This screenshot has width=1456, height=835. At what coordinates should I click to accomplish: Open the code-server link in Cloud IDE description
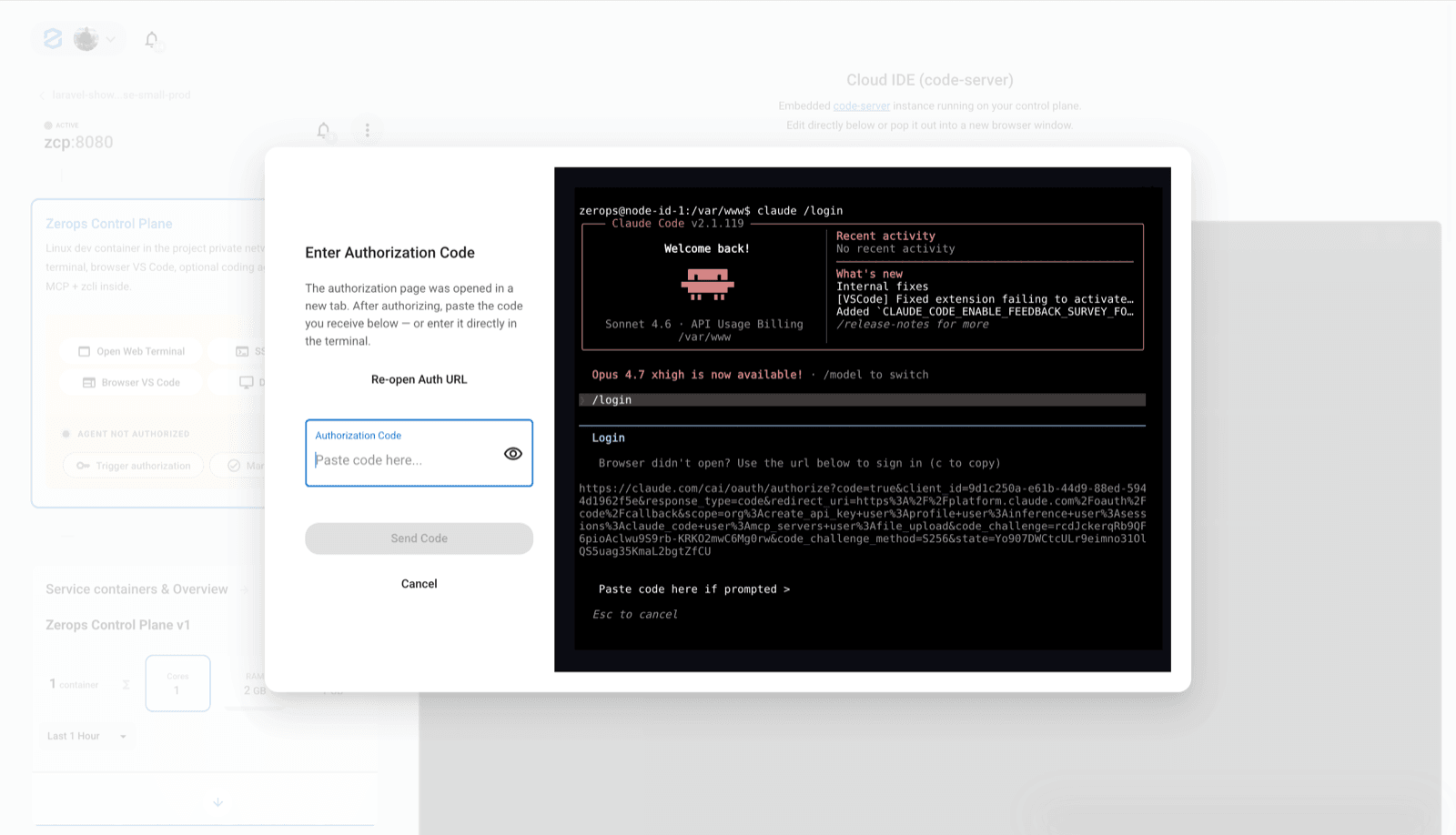coord(861,106)
